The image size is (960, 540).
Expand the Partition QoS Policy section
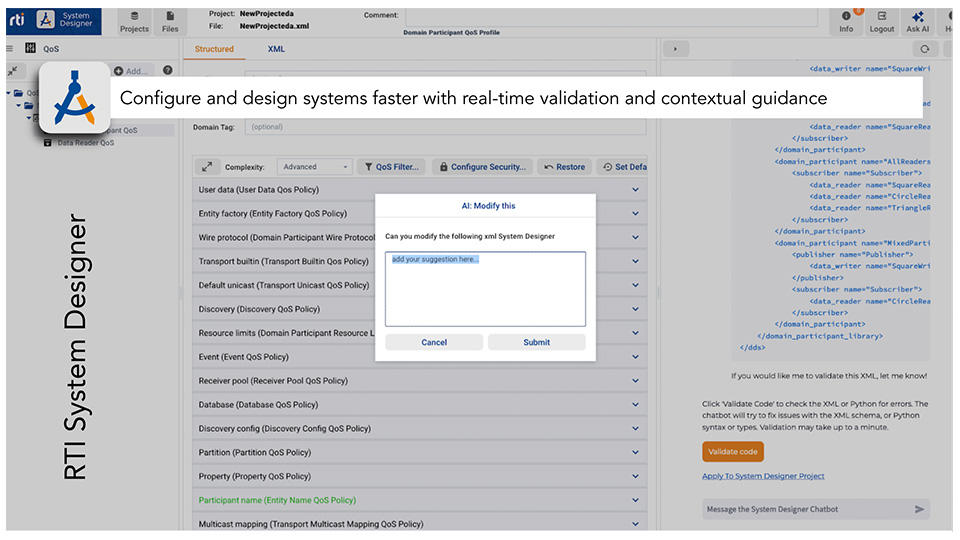(634, 452)
